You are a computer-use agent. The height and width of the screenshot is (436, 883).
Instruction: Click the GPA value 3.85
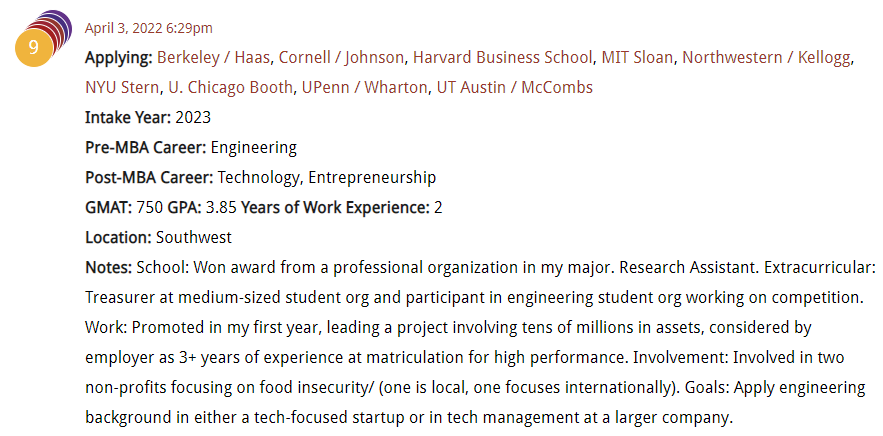(221, 207)
